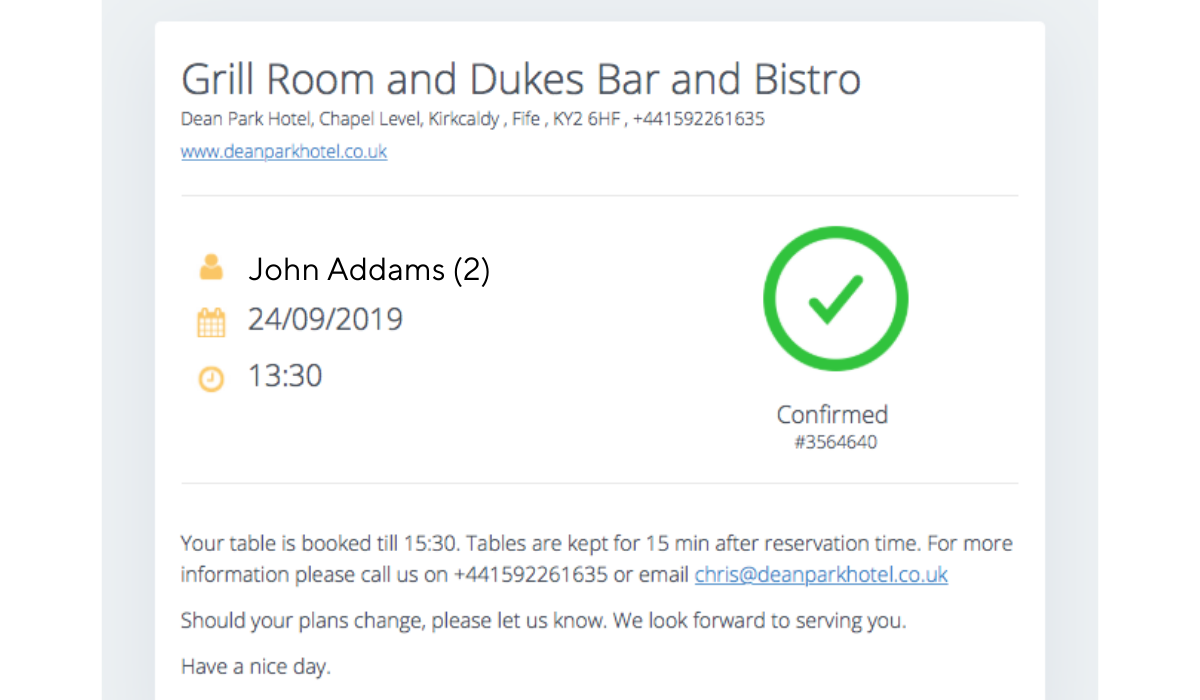The height and width of the screenshot is (700, 1200).
Task: Click the clock time icon
Action: [211, 379]
